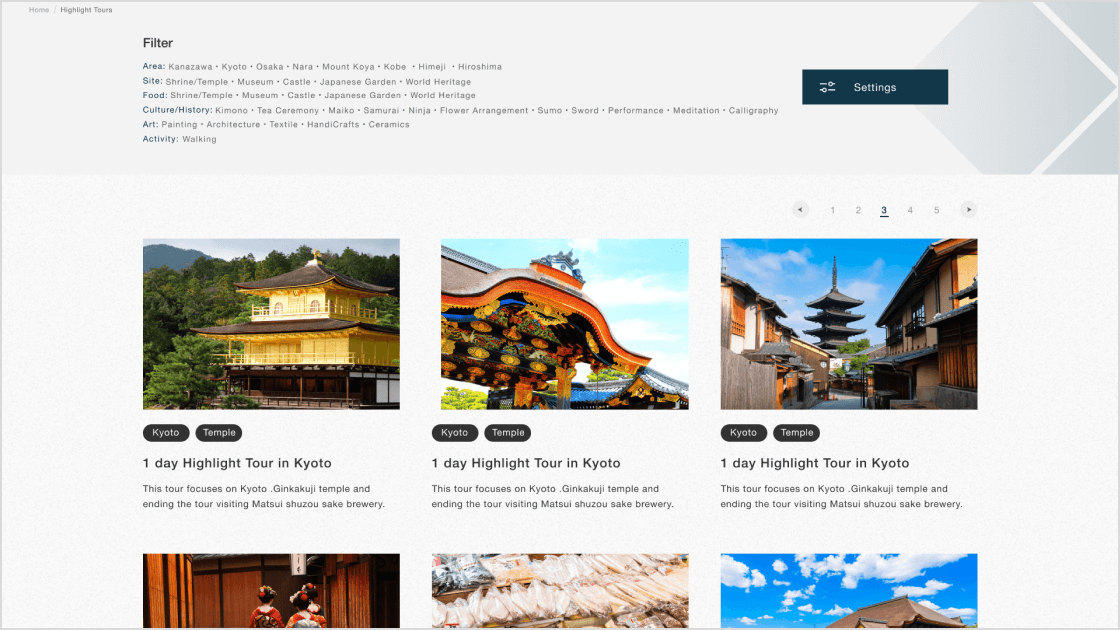
Task: Filter Culture/History by Sword
Action: click(x=585, y=110)
